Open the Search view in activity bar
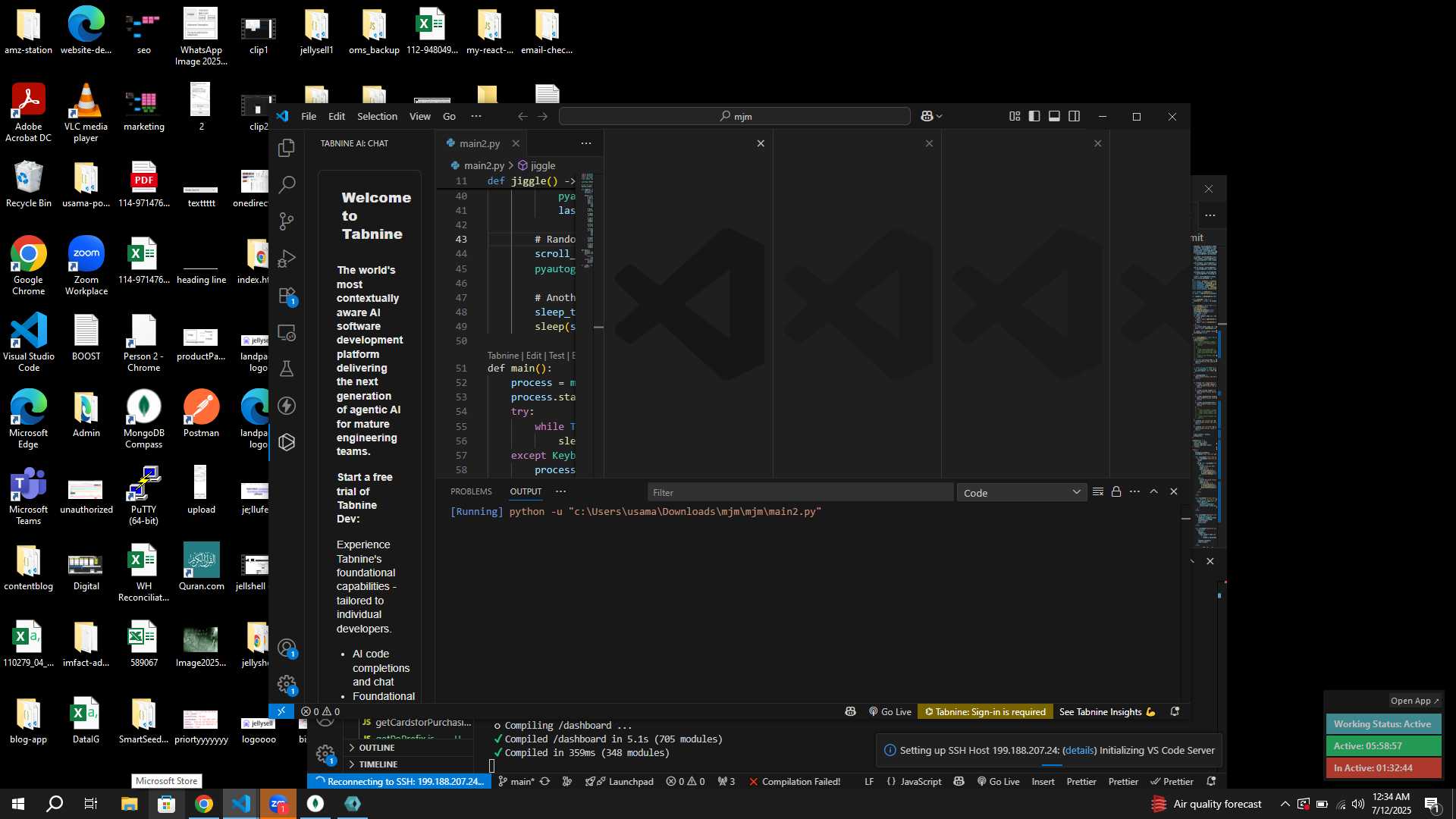The width and height of the screenshot is (1456, 819). click(287, 184)
